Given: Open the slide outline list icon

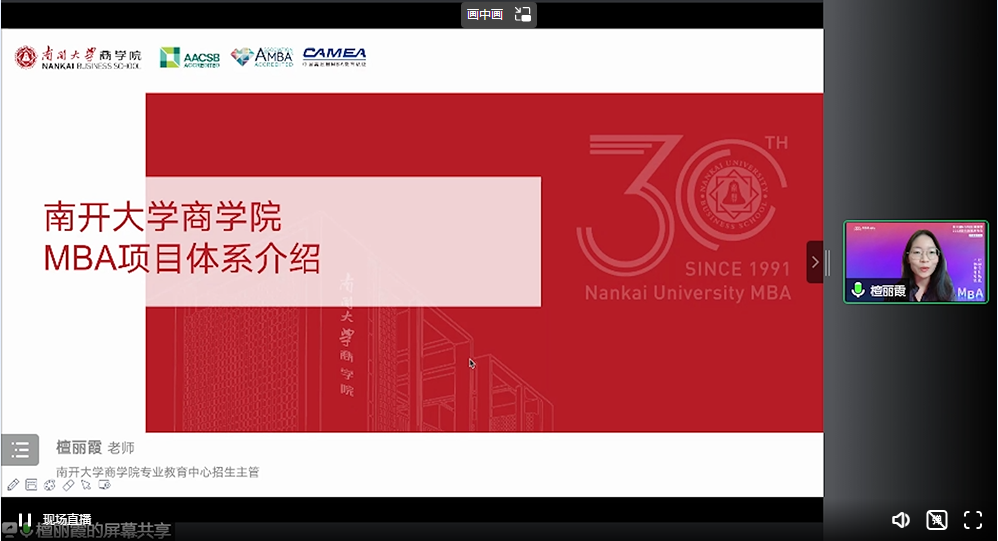Looking at the screenshot, I should tap(20, 450).
